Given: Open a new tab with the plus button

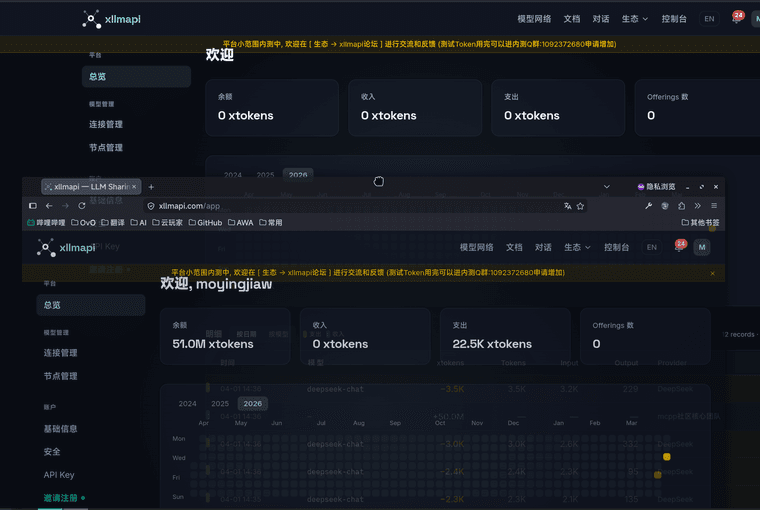Looking at the screenshot, I should point(151,187).
